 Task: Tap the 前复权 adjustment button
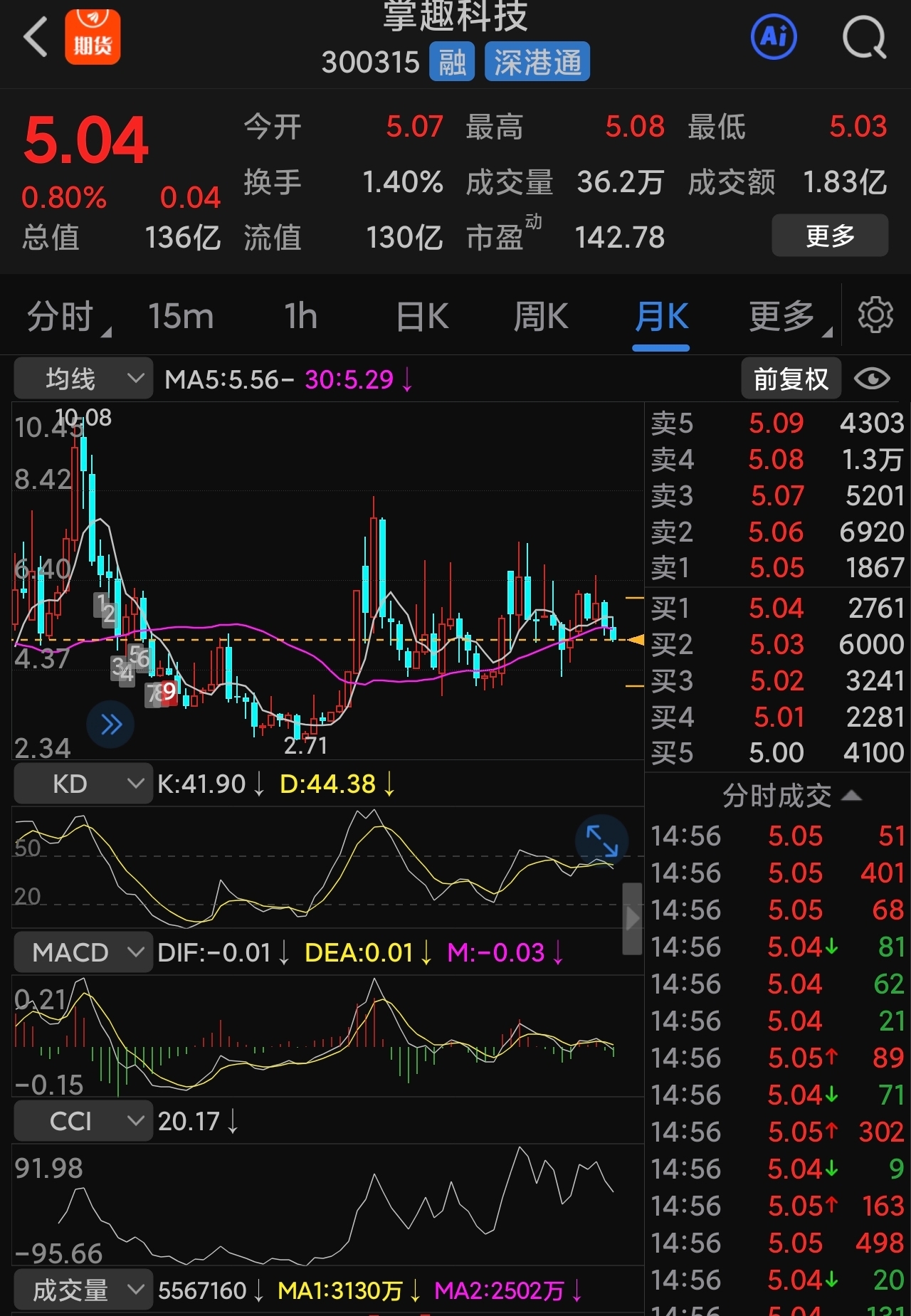click(791, 379)
